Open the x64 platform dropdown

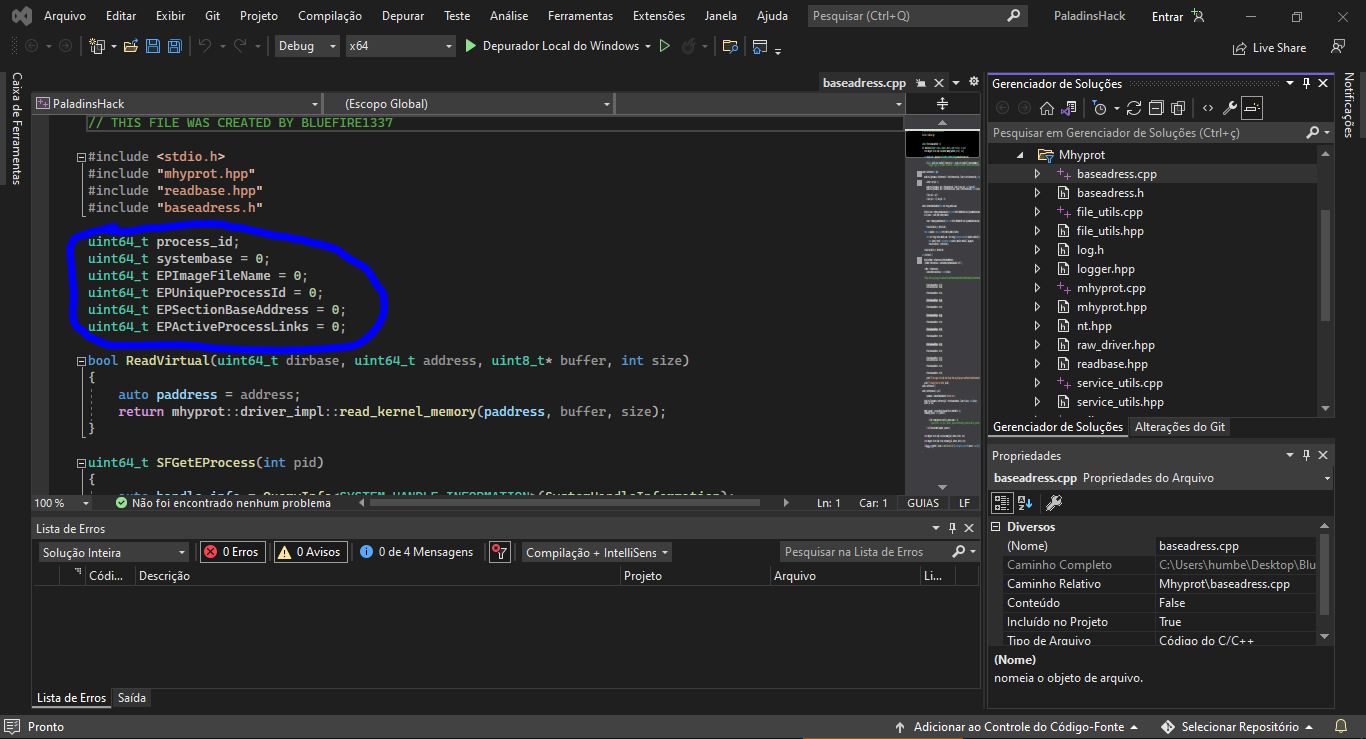(400, 46)
